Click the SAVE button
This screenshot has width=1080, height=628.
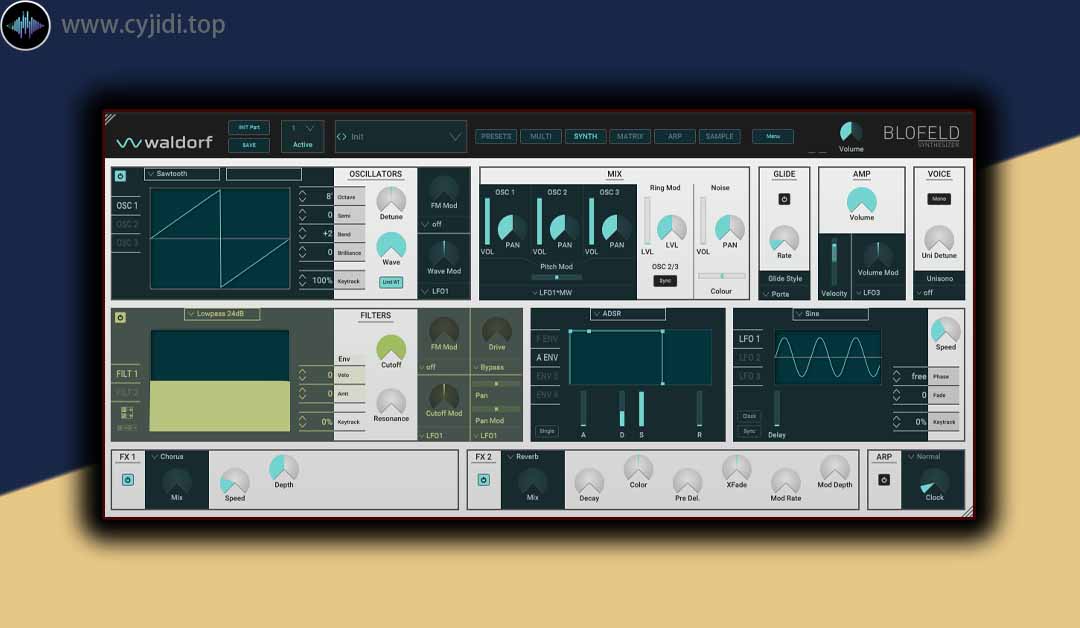[249, 145]
